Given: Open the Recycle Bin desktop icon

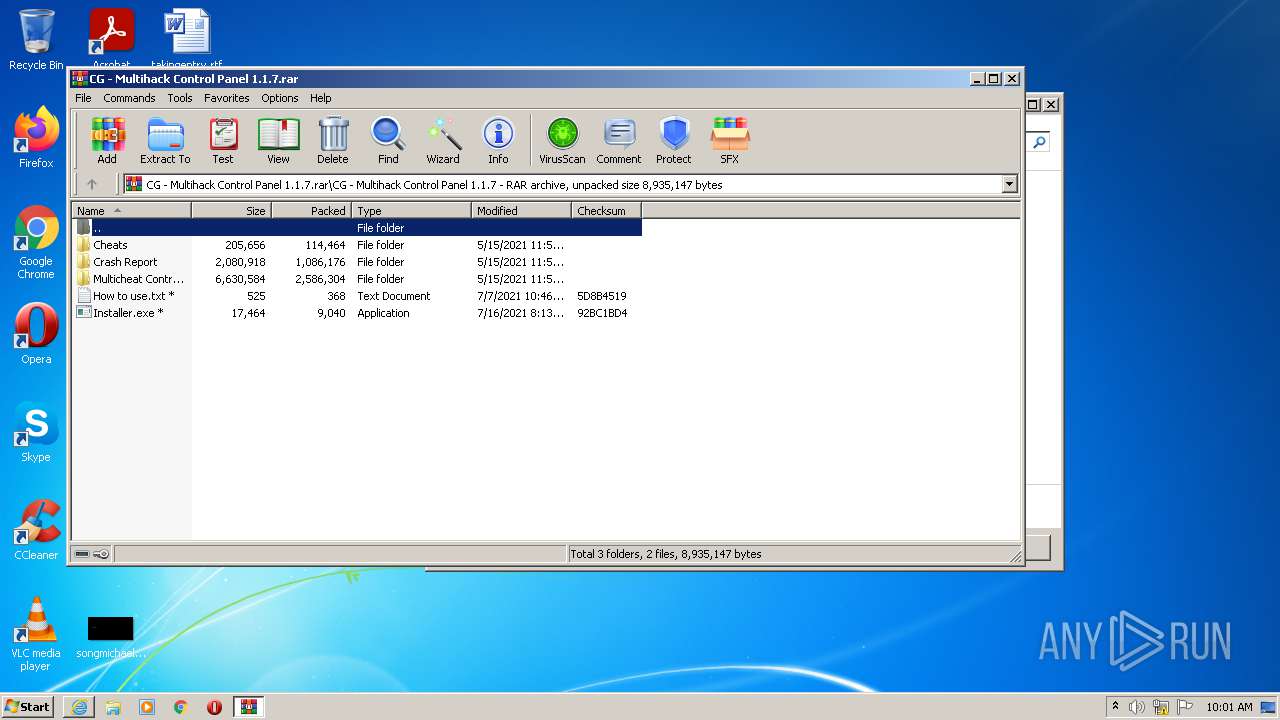Looking at the screenshot, I should tap(36, 40).
